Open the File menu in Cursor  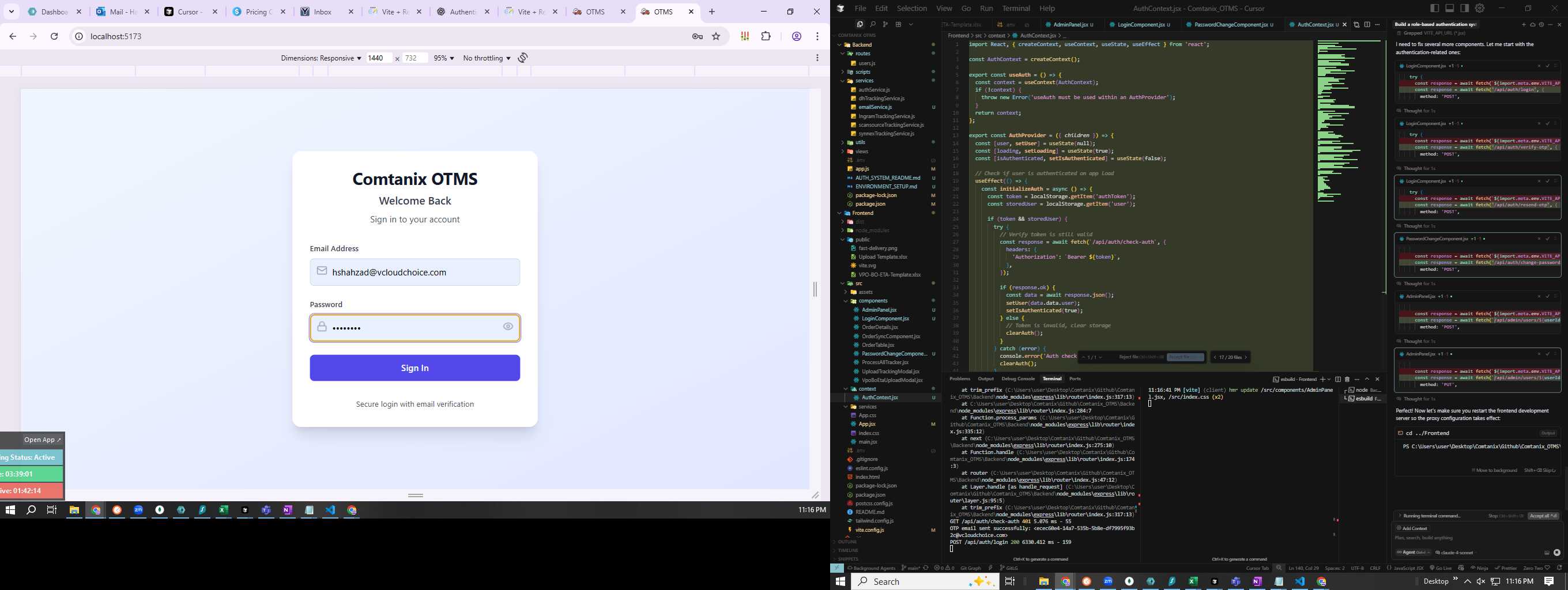860,8
